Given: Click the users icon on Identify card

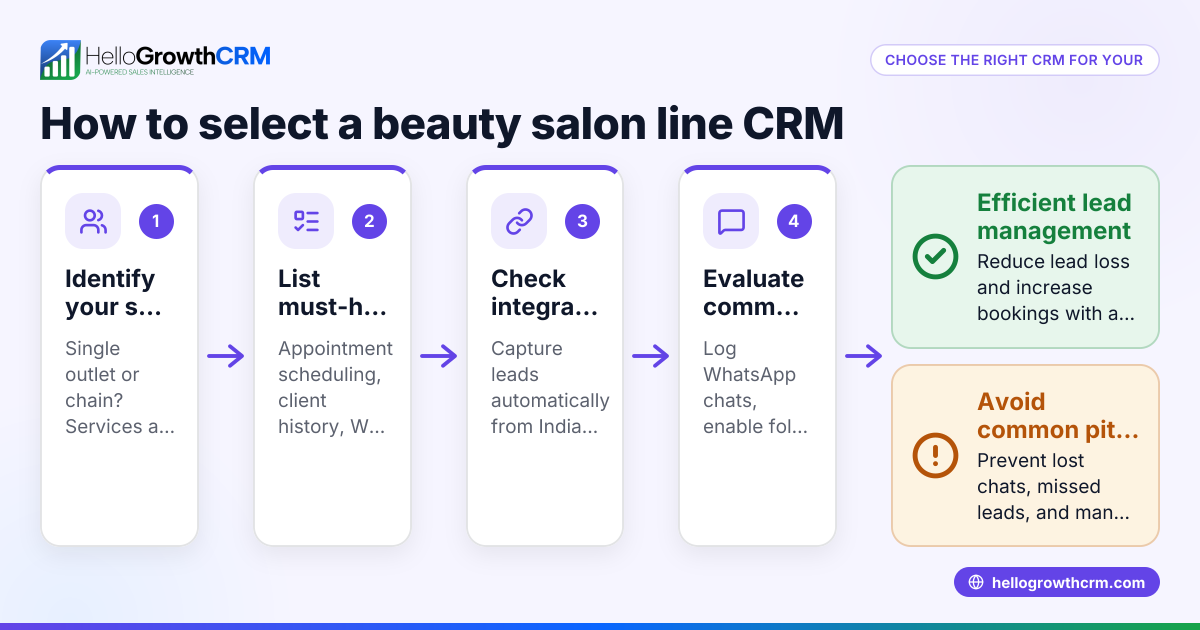Looking at the screenshot, I should tap(93, 221).
